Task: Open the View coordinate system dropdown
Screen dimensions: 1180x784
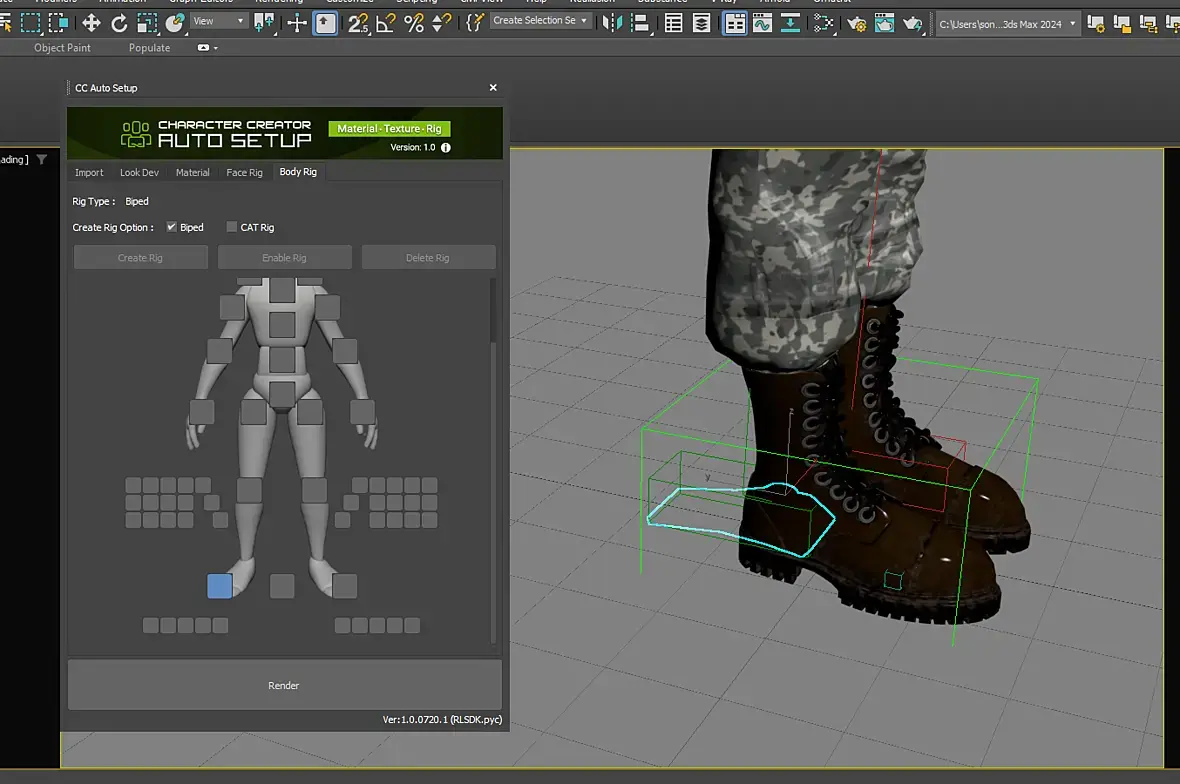Action: pyautogui.click(x=220, y=21)
